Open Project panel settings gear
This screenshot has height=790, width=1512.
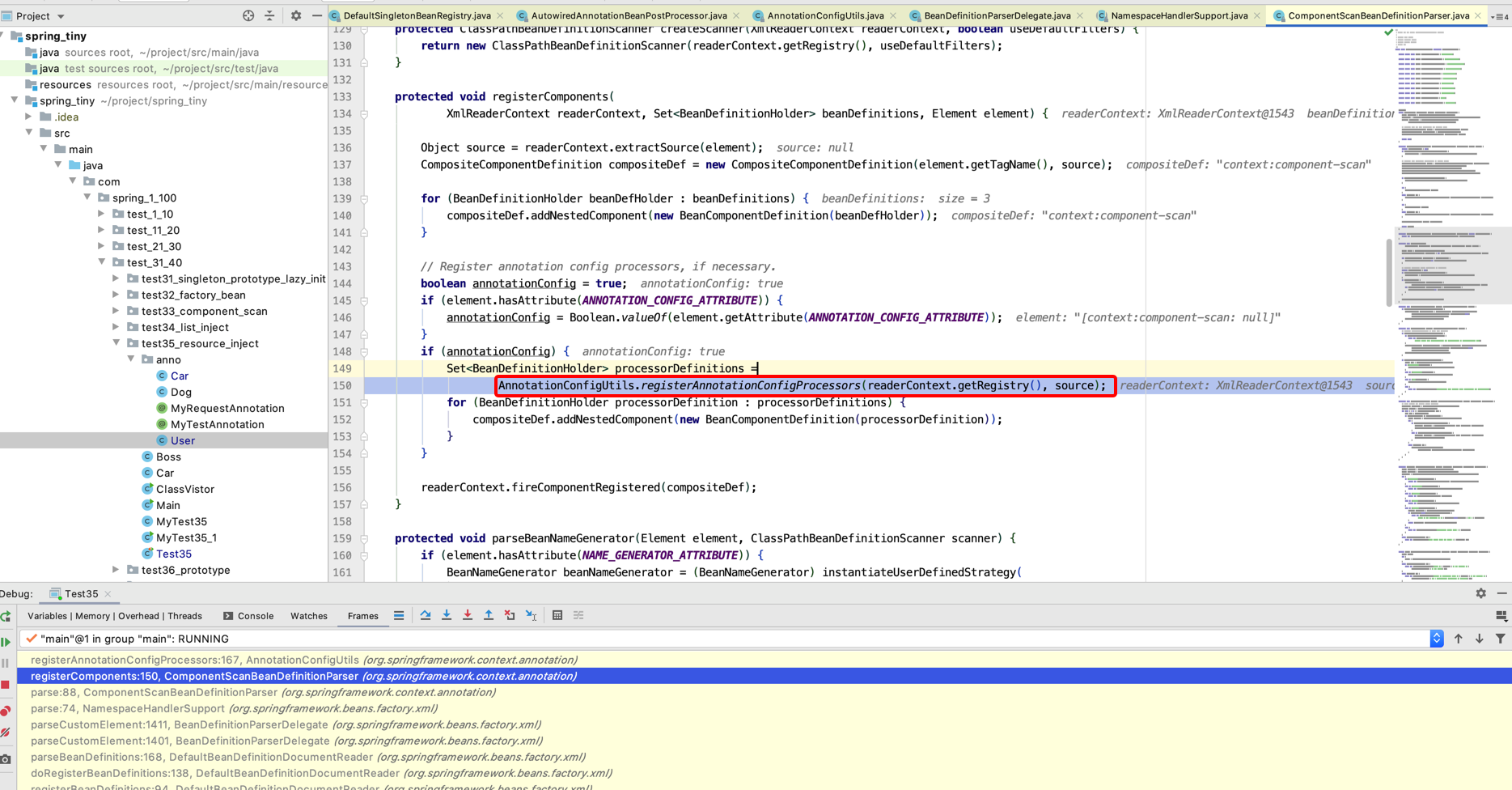[296, 15]
